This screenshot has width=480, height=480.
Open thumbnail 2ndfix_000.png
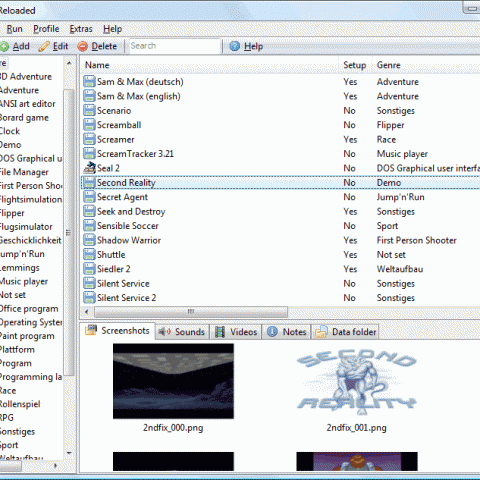[173, 381]
